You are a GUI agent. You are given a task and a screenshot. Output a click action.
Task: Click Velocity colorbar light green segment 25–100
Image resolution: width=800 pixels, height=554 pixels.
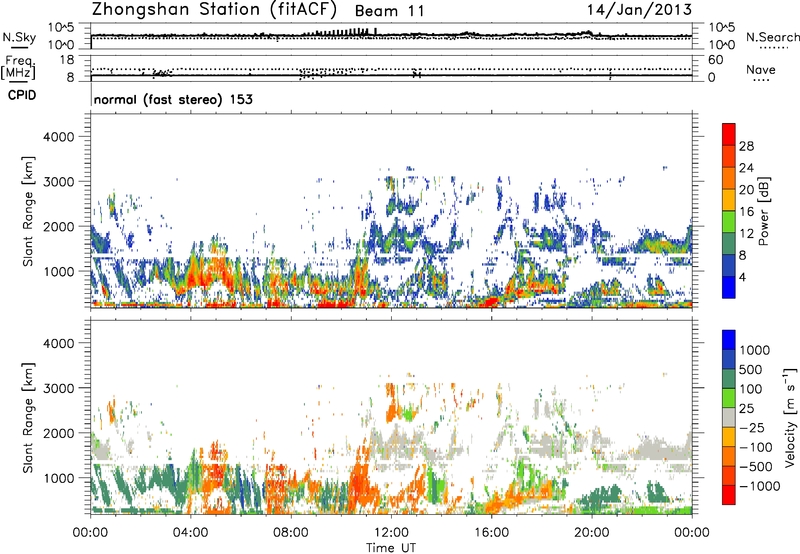tap(729, 398)
